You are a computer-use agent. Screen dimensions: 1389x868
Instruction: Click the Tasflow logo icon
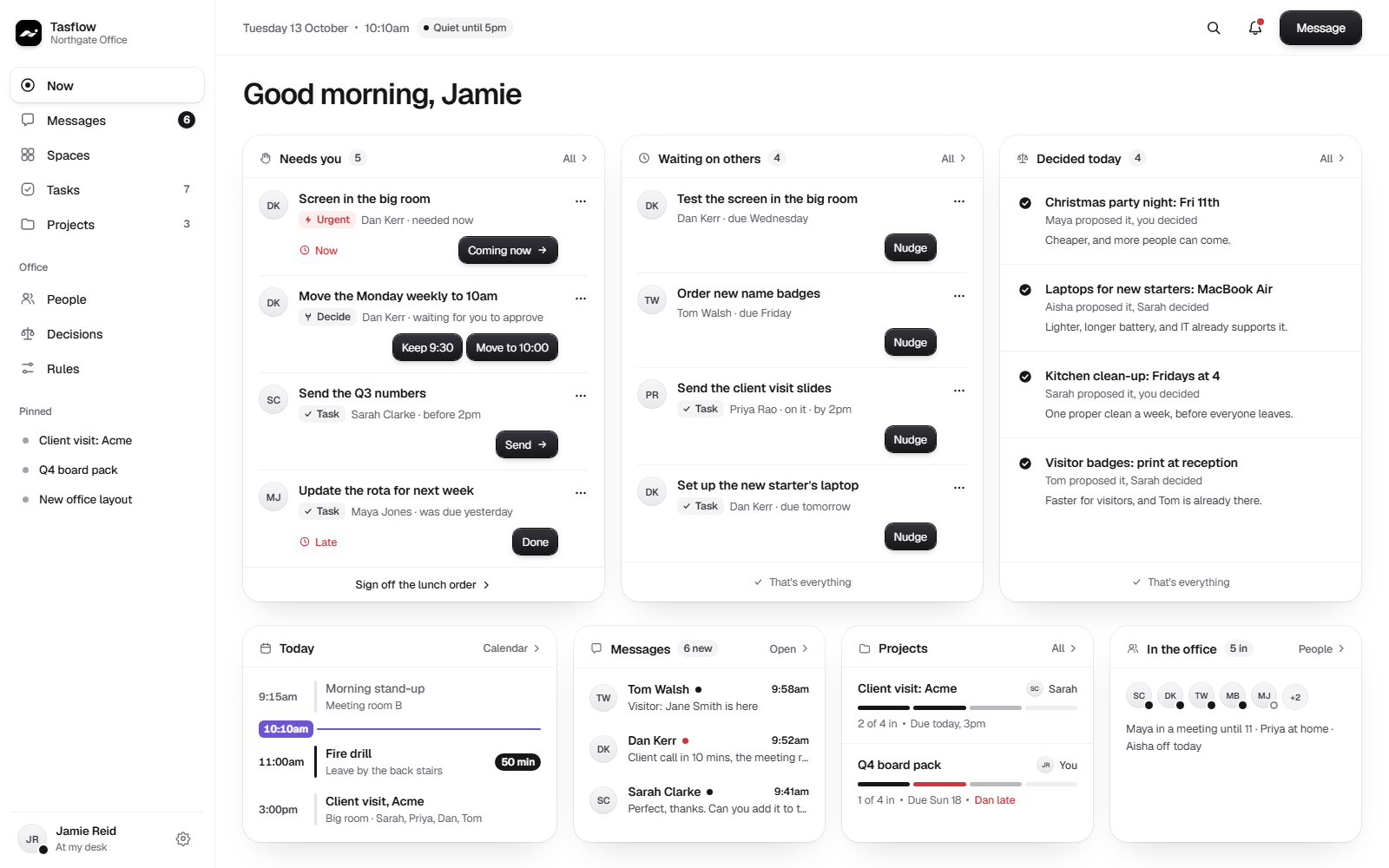[x=29, y=33]
